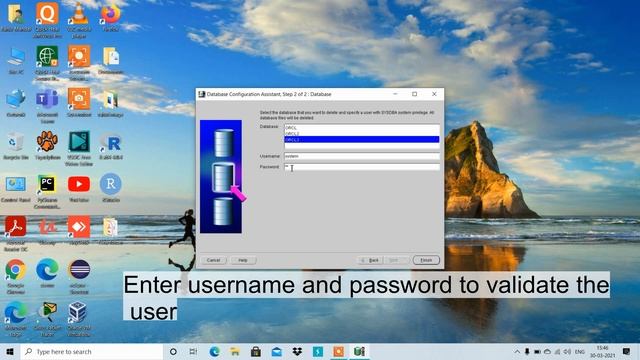
Task: Open Control Panel desktop icon
Action: [16, 188]
